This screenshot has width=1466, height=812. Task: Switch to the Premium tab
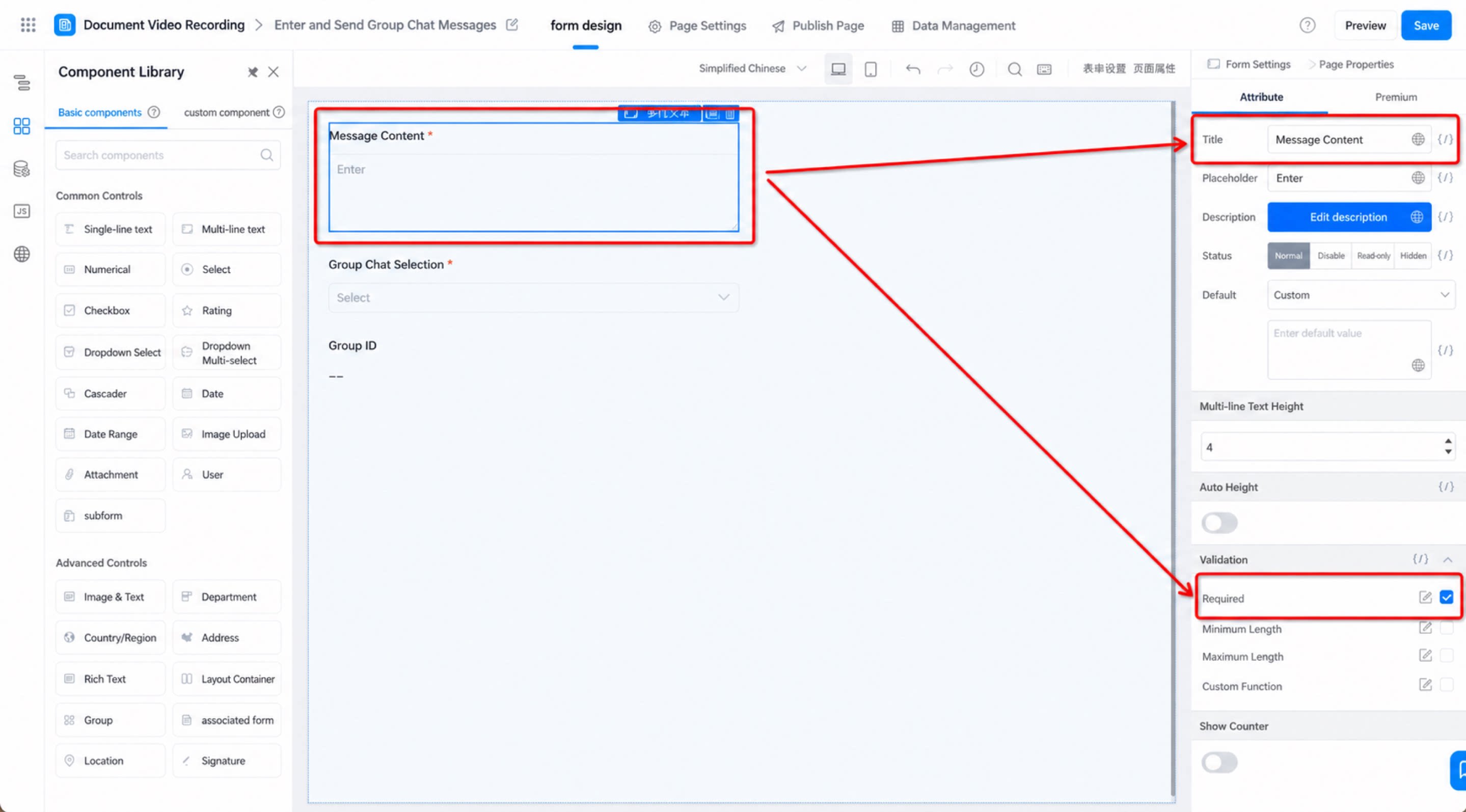pyautogui.click(x=1395, y=97)
